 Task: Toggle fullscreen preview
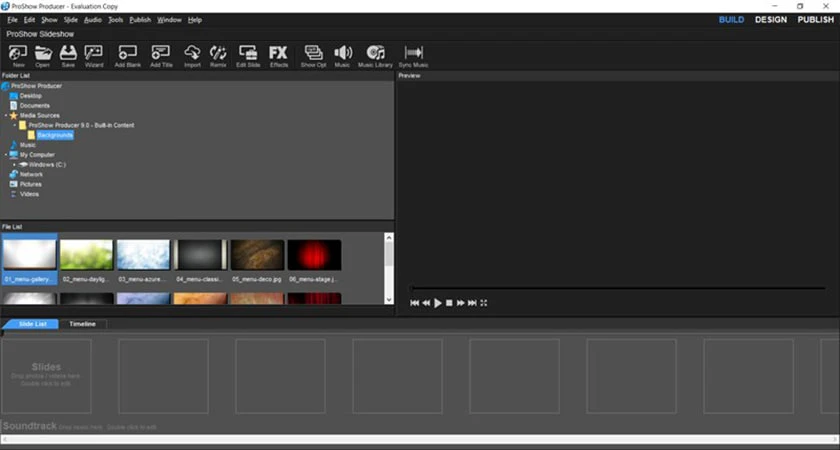pyautogui.click(x=484, y=303)
